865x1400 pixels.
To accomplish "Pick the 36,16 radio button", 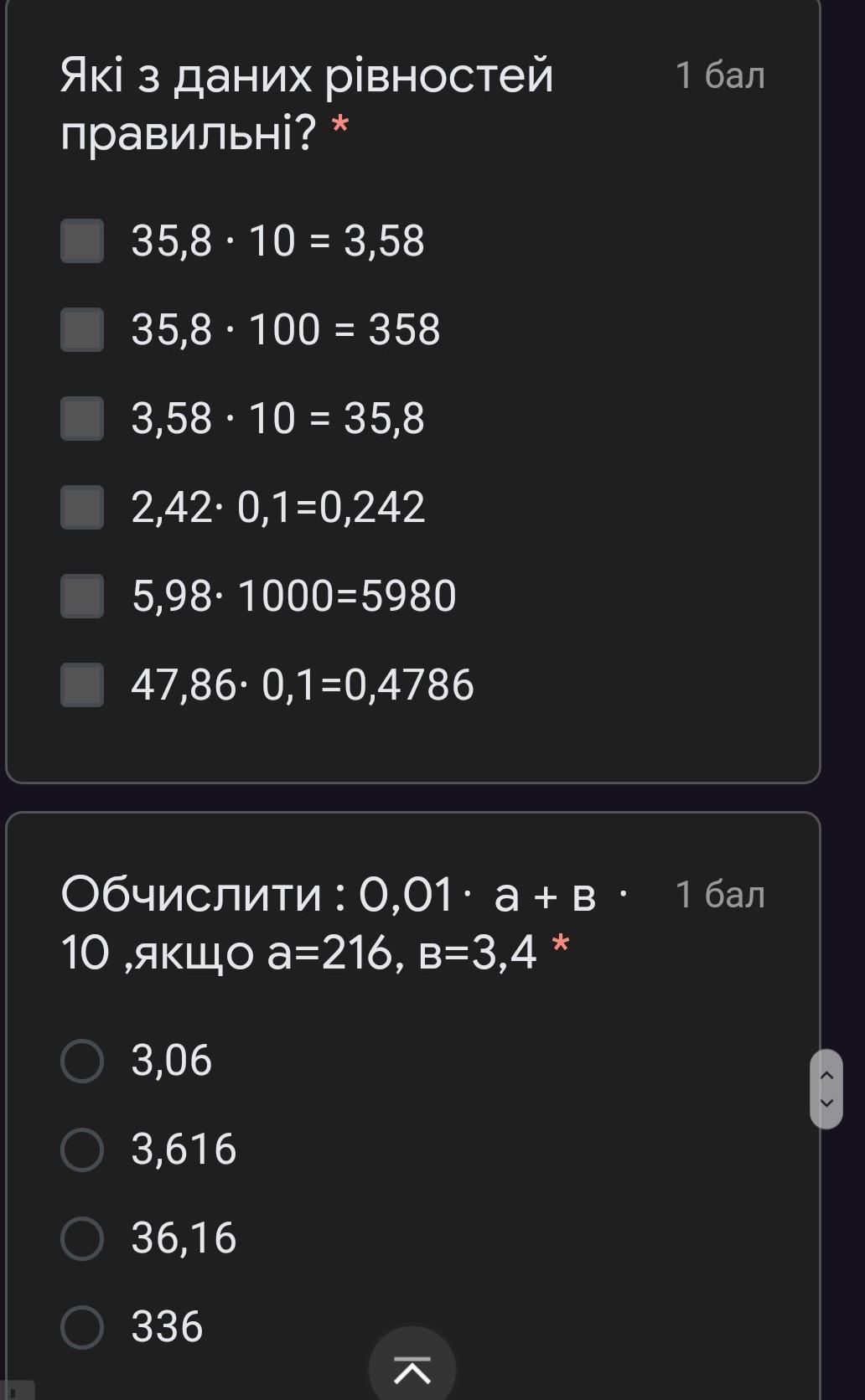I will [82, 1238].
